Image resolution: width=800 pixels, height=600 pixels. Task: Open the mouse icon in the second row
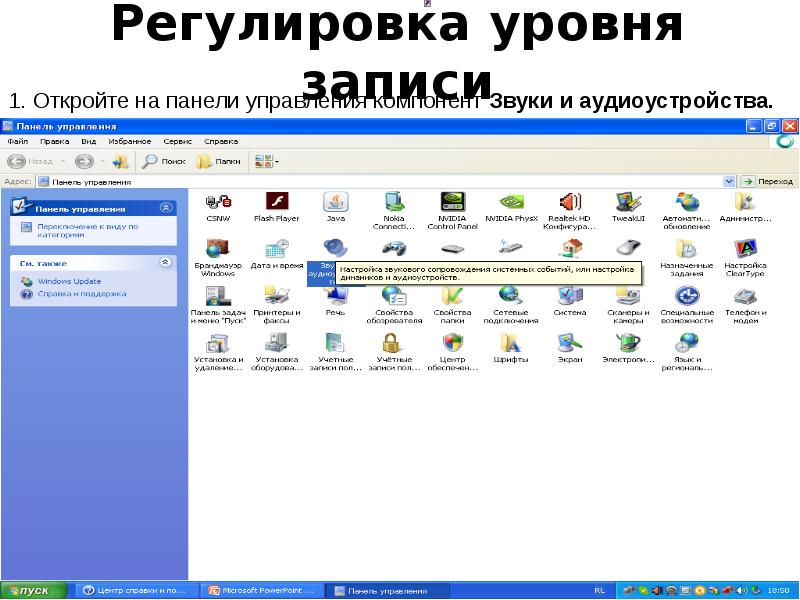628,248
